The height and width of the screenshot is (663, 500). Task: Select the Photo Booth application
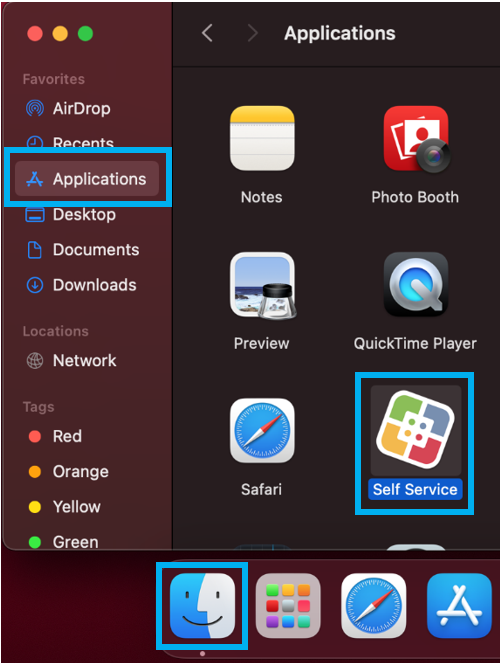click(416, 139)
